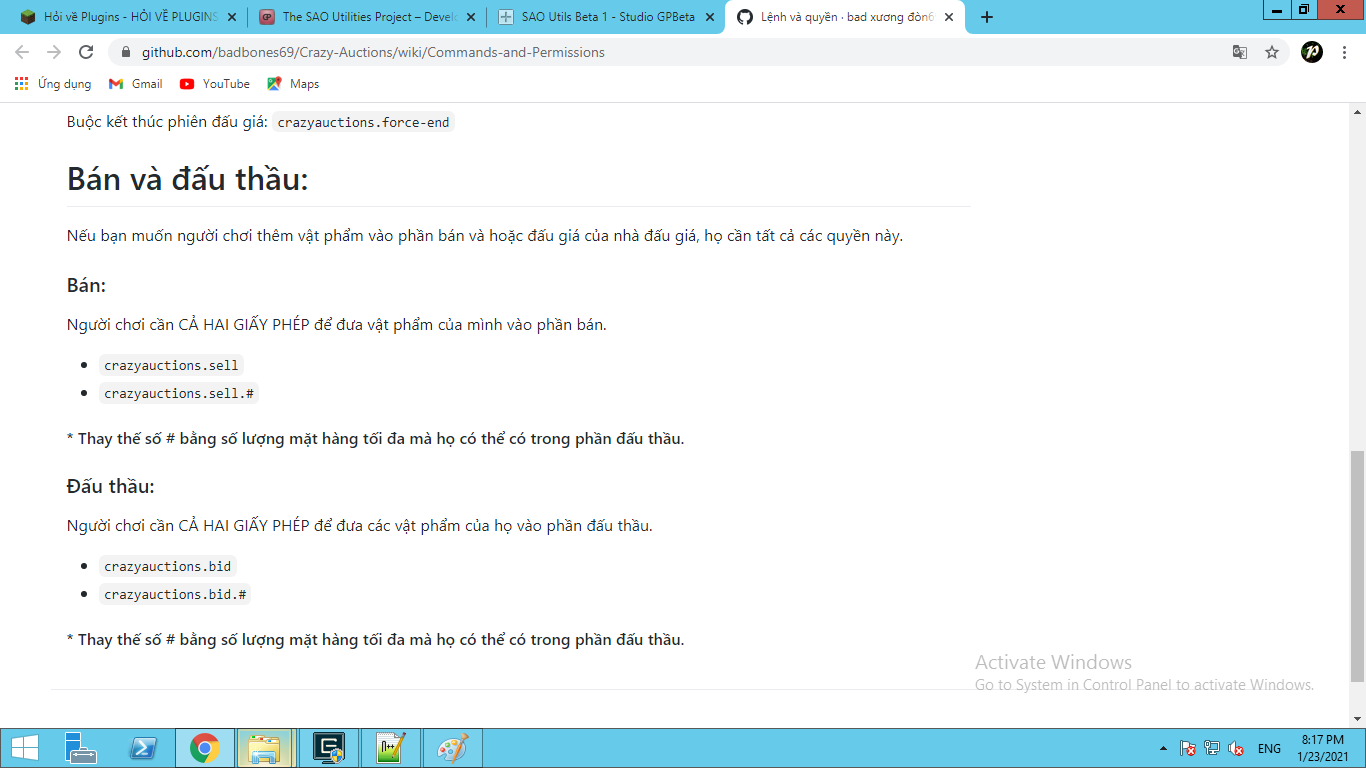The image size is (1366, 768).
Task: Open the Maps bookmark
Action: 293,84
